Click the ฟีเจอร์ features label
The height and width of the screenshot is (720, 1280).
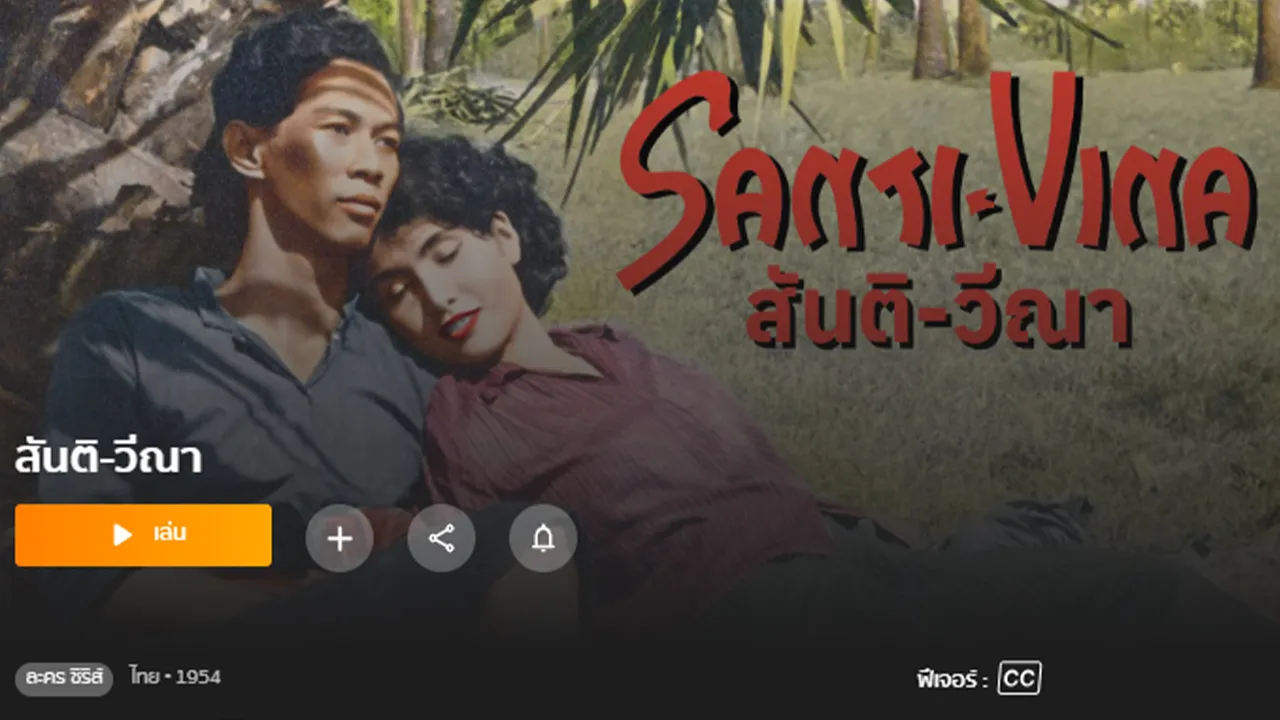pyautogui.click(x=952, y=680)
